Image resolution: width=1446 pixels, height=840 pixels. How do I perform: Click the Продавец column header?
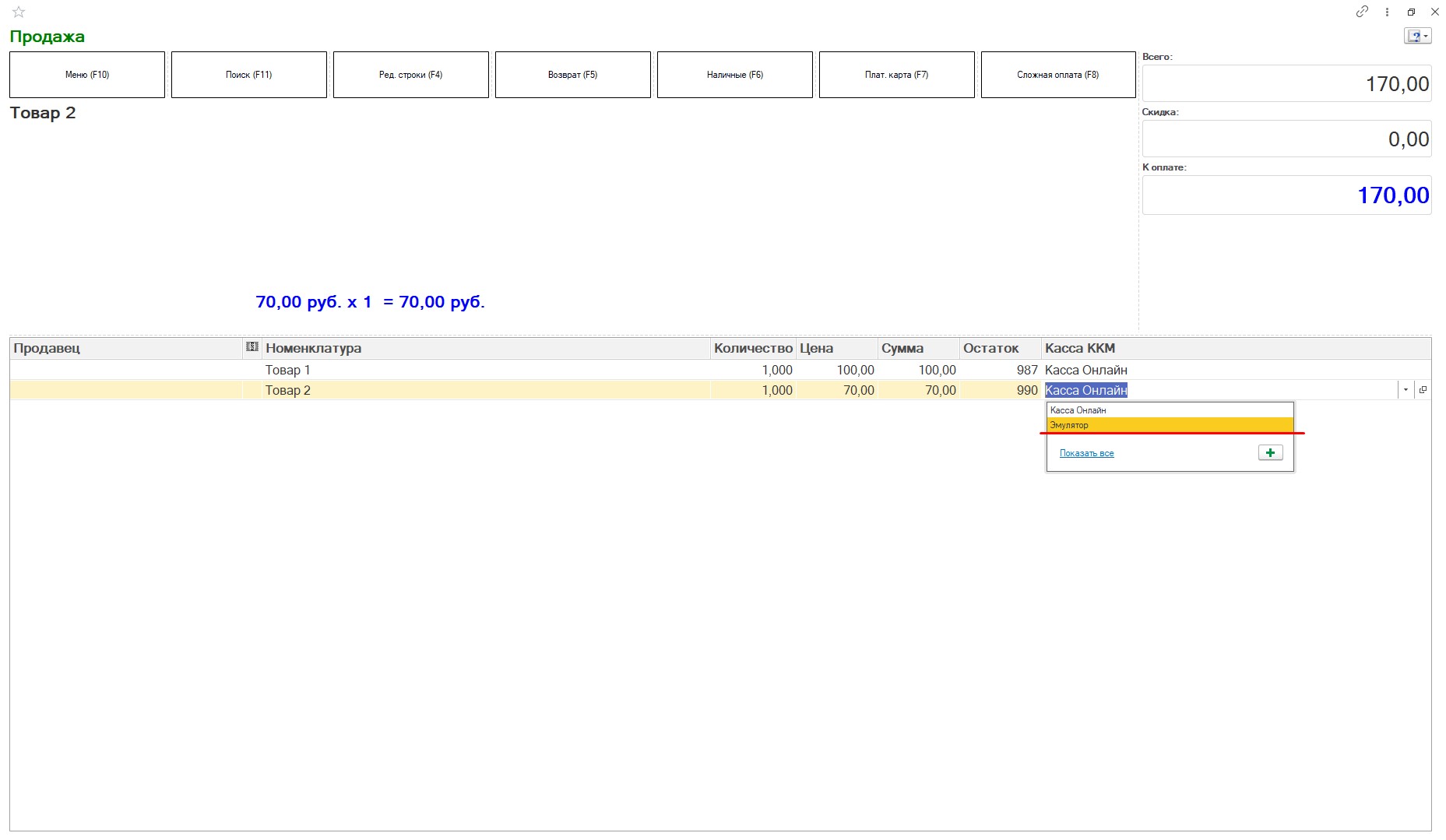(126, 348)
